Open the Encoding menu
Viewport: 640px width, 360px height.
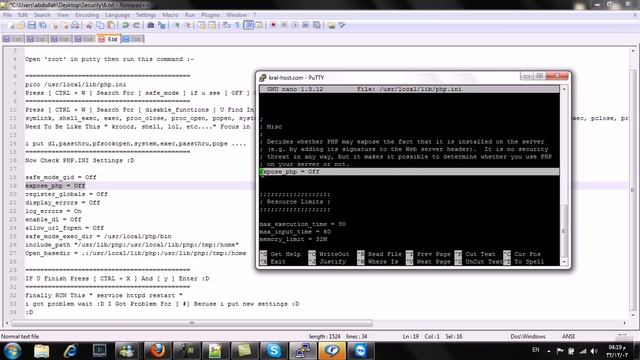[x=87, y=15]
